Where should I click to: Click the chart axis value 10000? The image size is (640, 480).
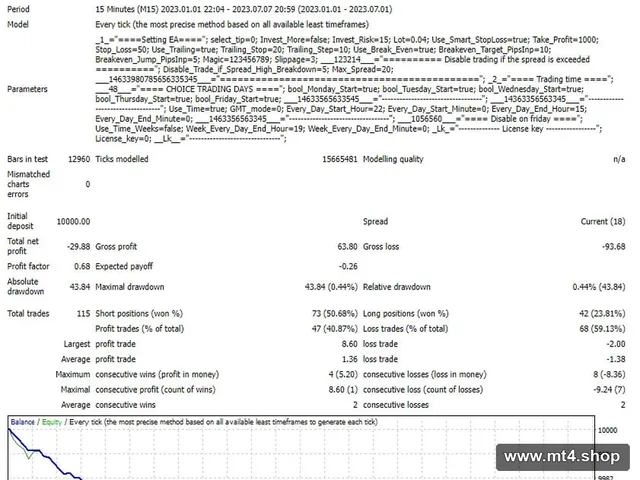pyautogui.click(x=608, y=430)
